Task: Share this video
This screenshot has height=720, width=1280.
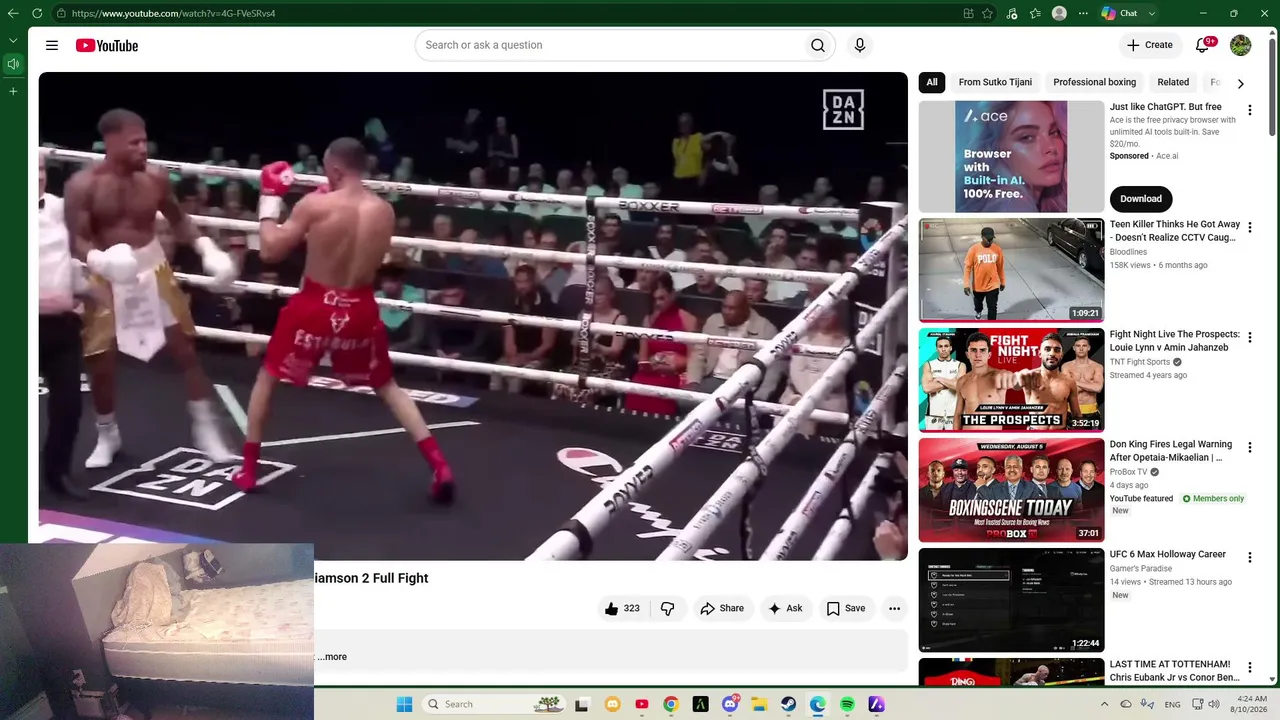Action: tap(722, 608)
